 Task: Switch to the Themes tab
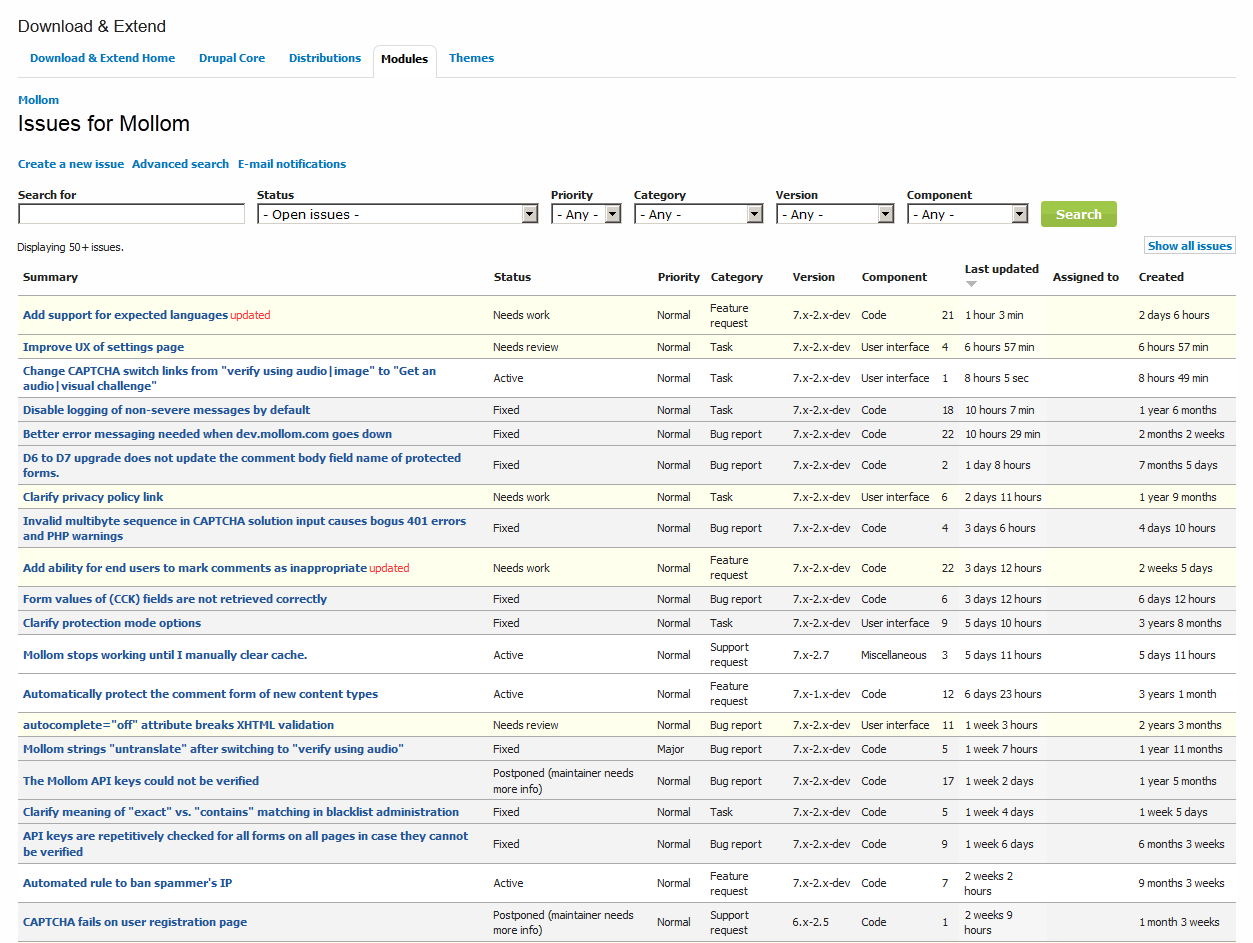coord(471,58)
